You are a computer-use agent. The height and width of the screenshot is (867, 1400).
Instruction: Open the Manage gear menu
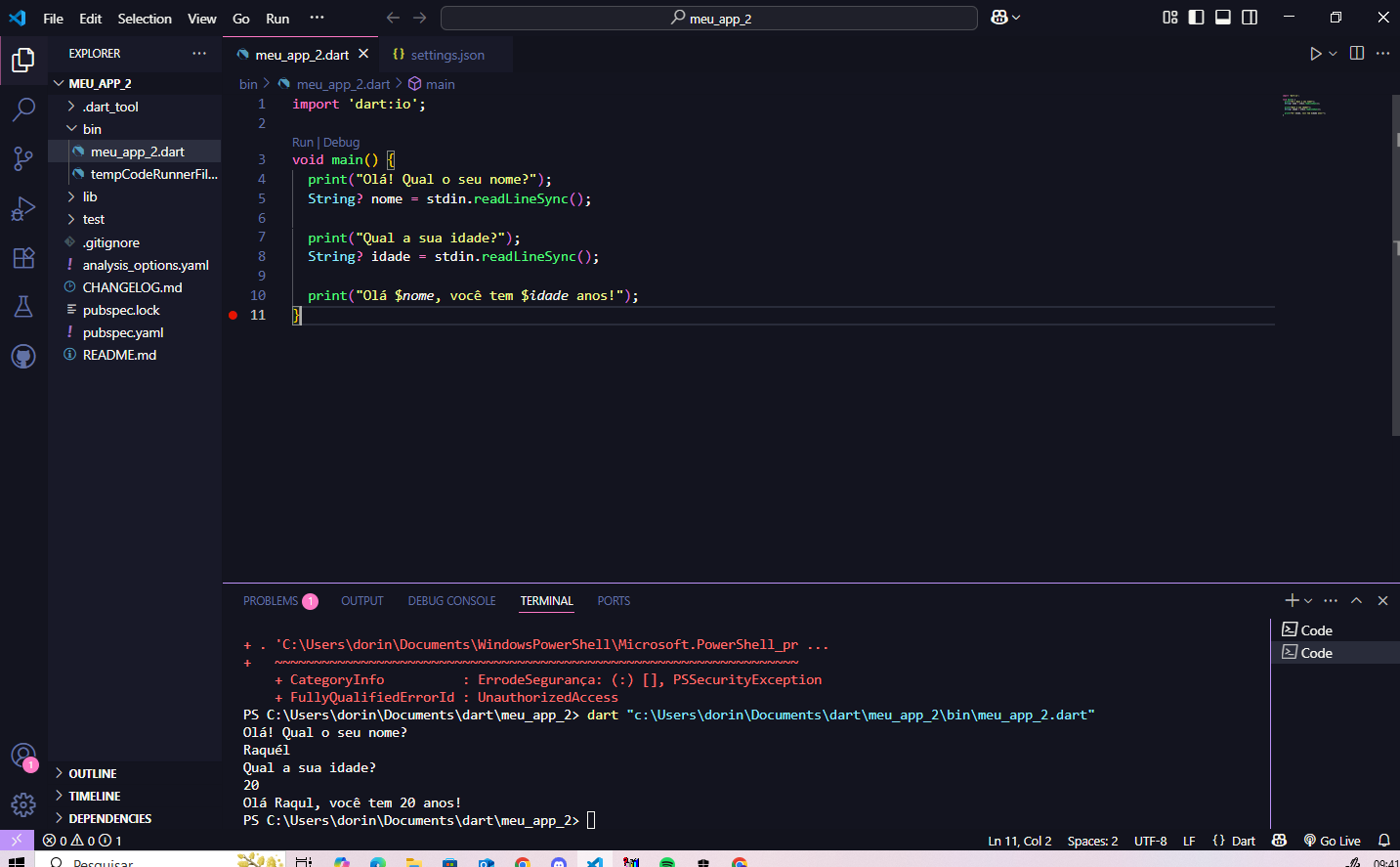(x=23, y=804)
